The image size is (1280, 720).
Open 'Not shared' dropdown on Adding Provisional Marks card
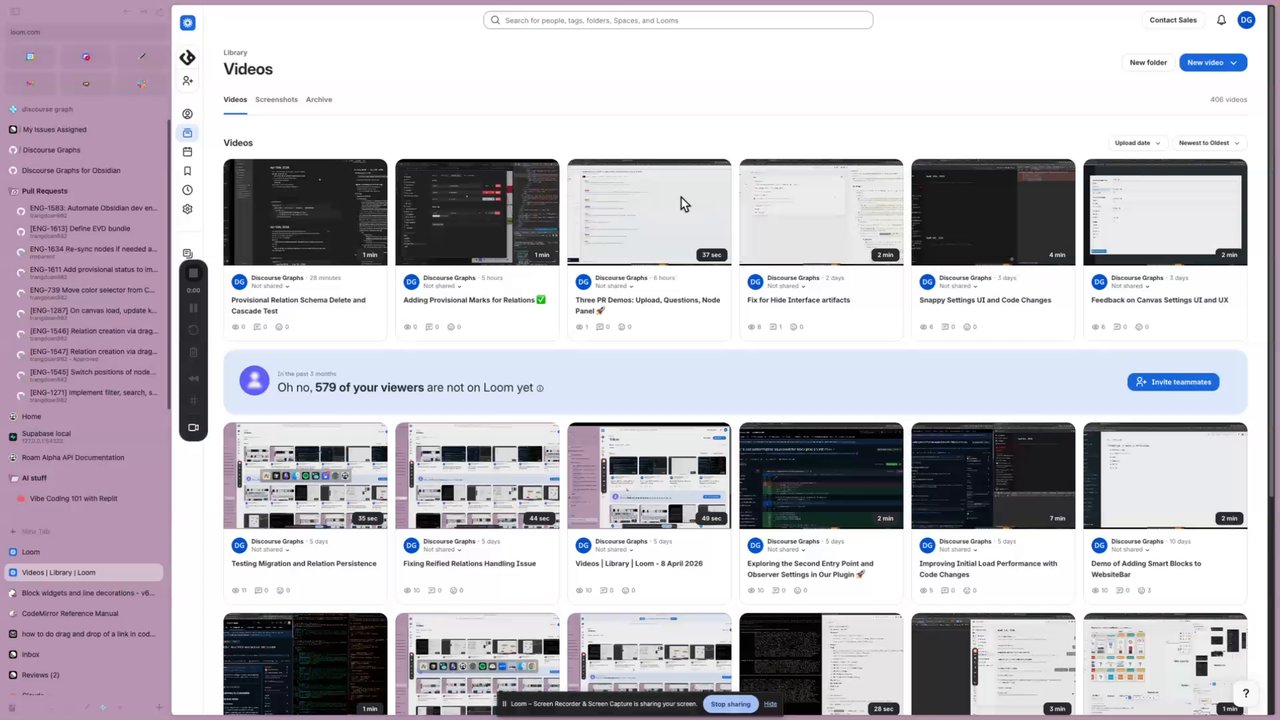click(x=442, y=286)
